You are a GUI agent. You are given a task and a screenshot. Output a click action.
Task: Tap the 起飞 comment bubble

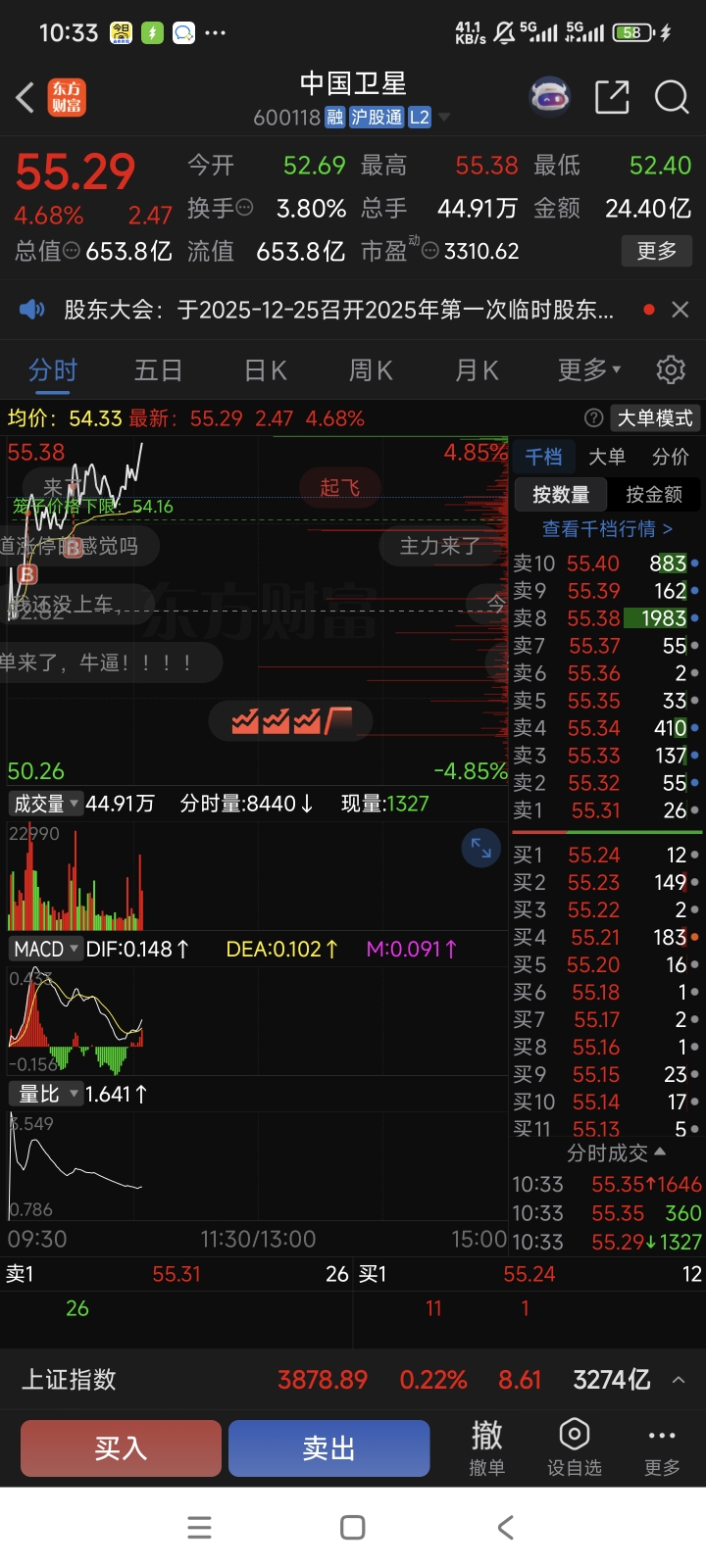click(340, 487)
